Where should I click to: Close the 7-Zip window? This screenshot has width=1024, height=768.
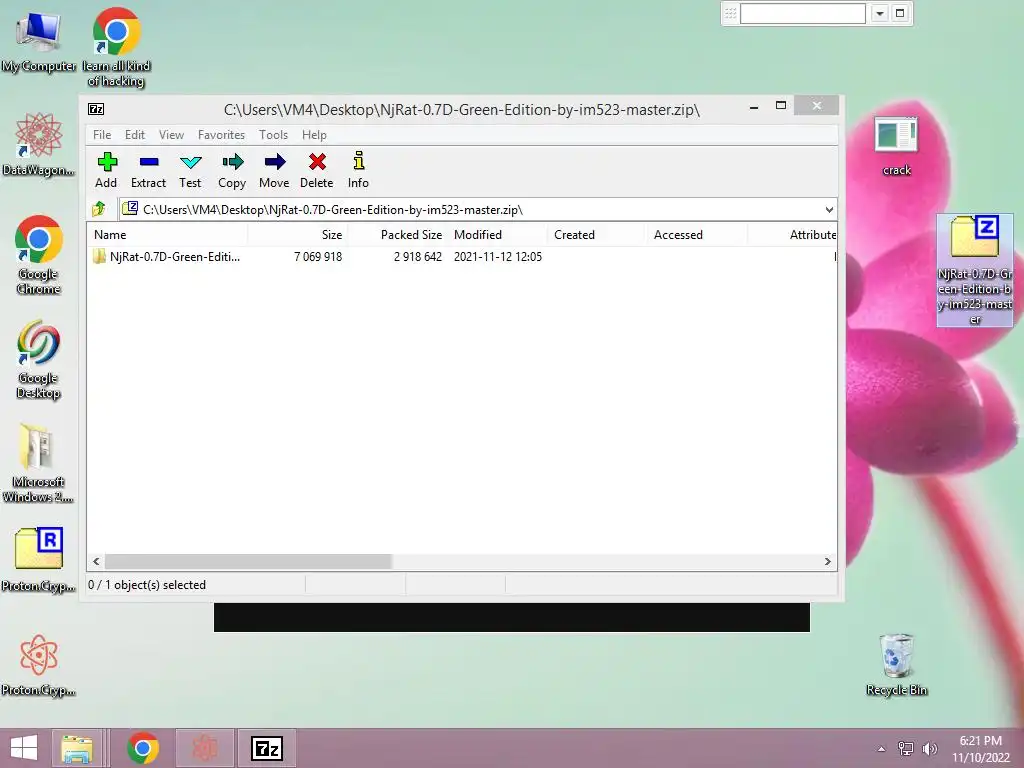tap(816, 106)
